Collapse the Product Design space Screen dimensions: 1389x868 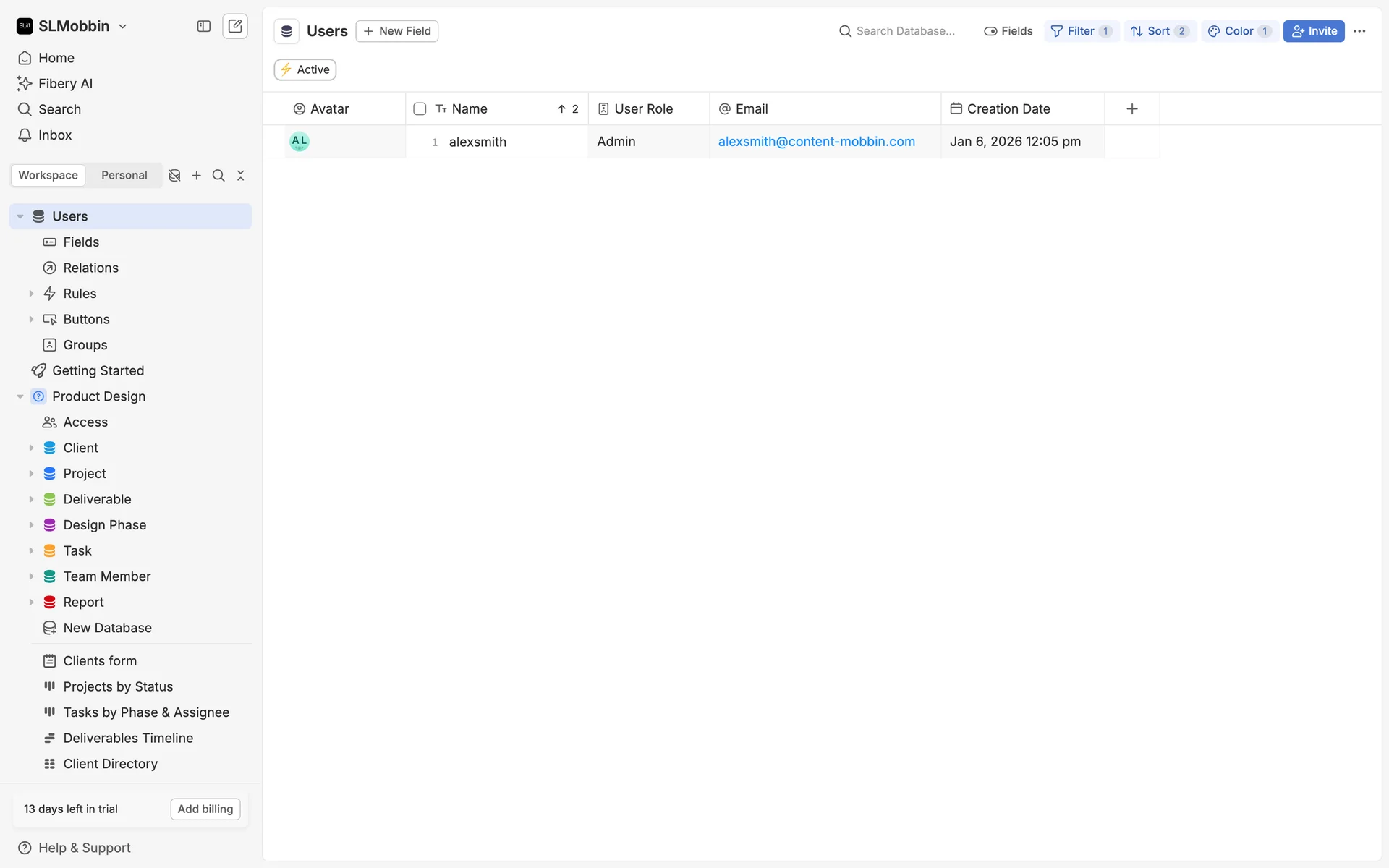20,396
